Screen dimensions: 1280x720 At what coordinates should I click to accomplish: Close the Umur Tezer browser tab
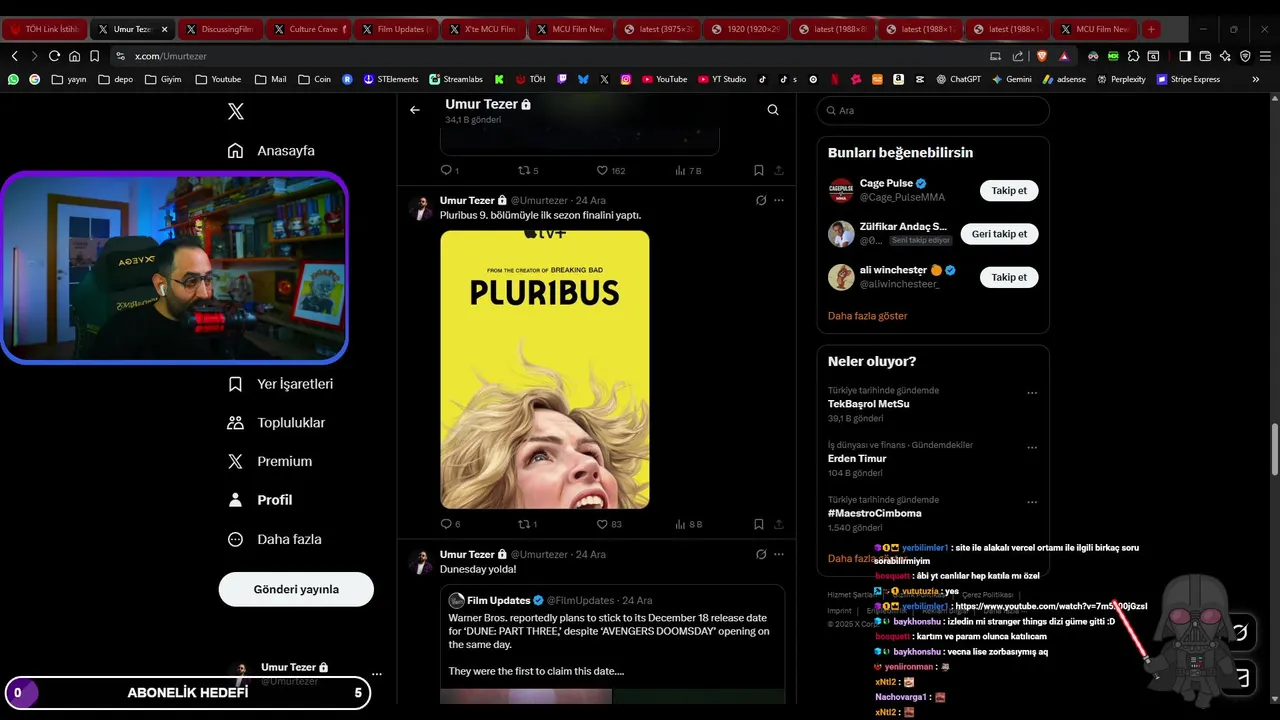pos(164,29)
